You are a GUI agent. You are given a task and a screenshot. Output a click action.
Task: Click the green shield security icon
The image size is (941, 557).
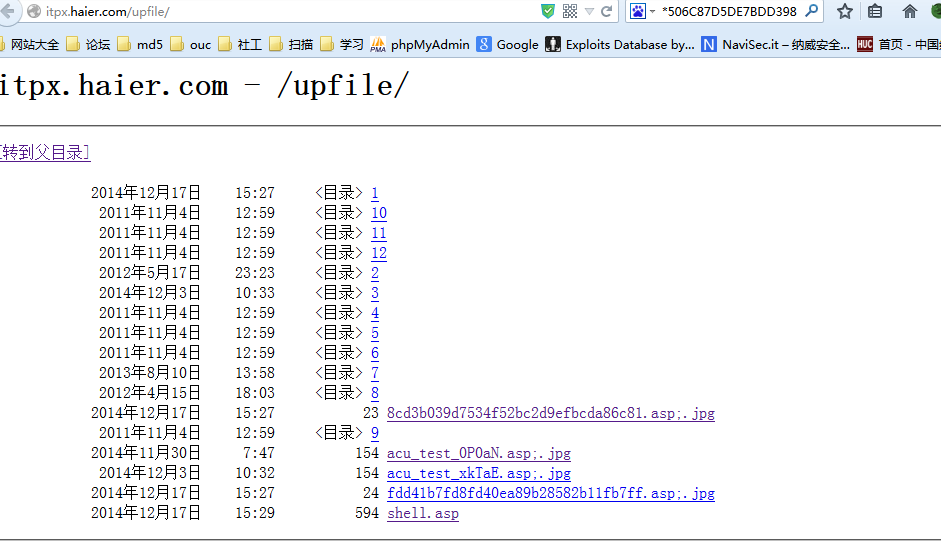point(547,11)
